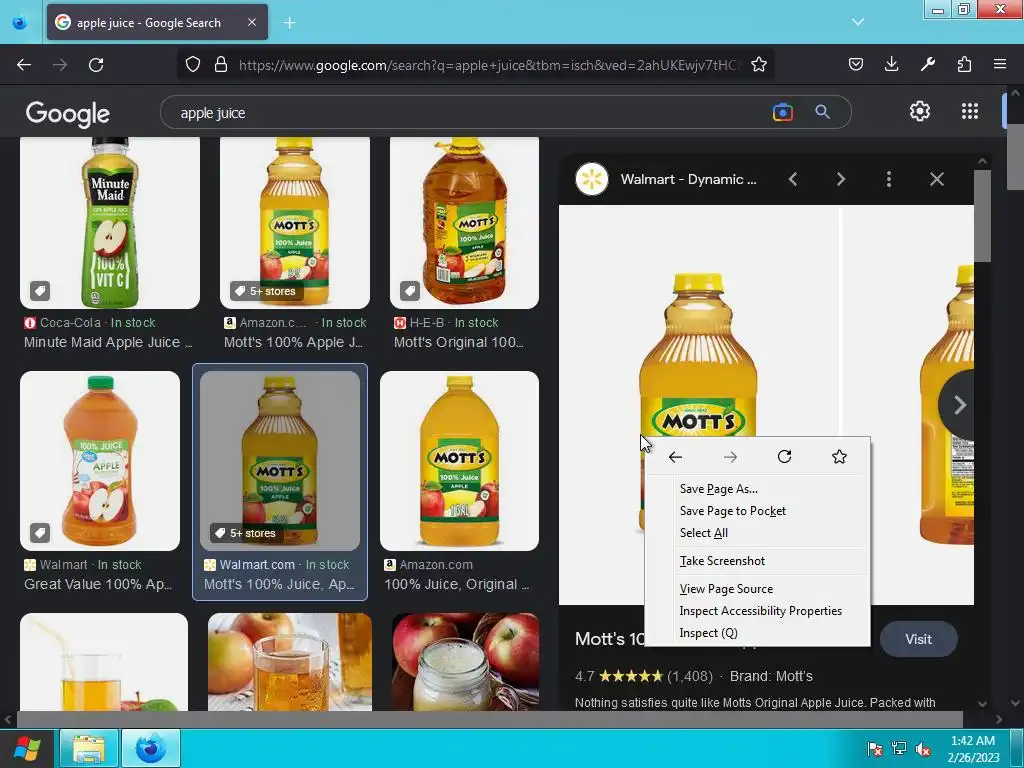Close the Walmart image preview panel
This screenshot has width=1024, height=768.
click(936, 179)
